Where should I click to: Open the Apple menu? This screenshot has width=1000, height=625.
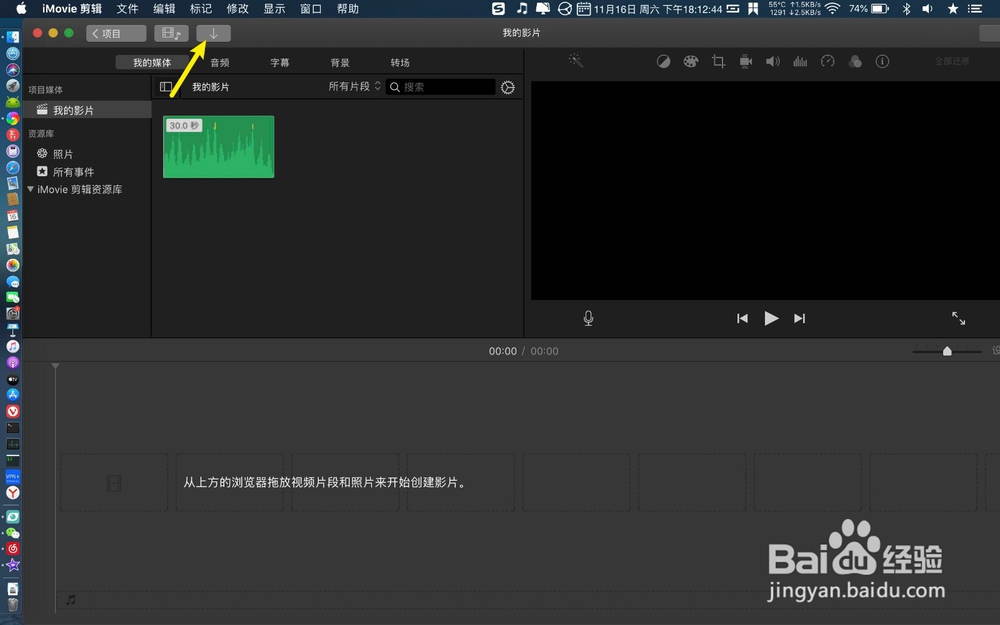pos(20,8)
